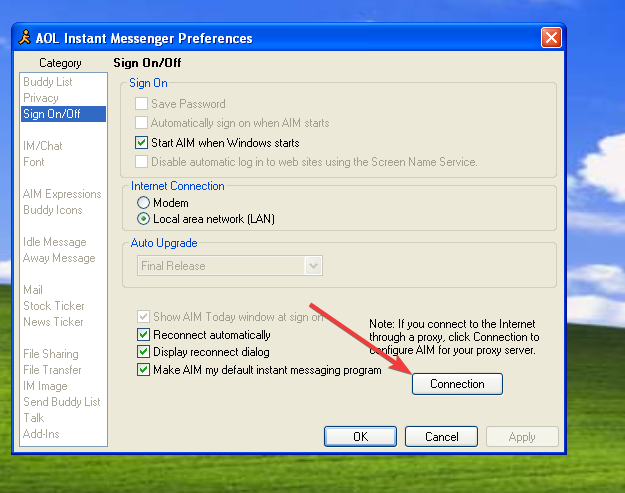The width and height of the screenshot is (625, 493).
Task: Toggle the Save Password checkbox
Action: (x=141, y=104)
